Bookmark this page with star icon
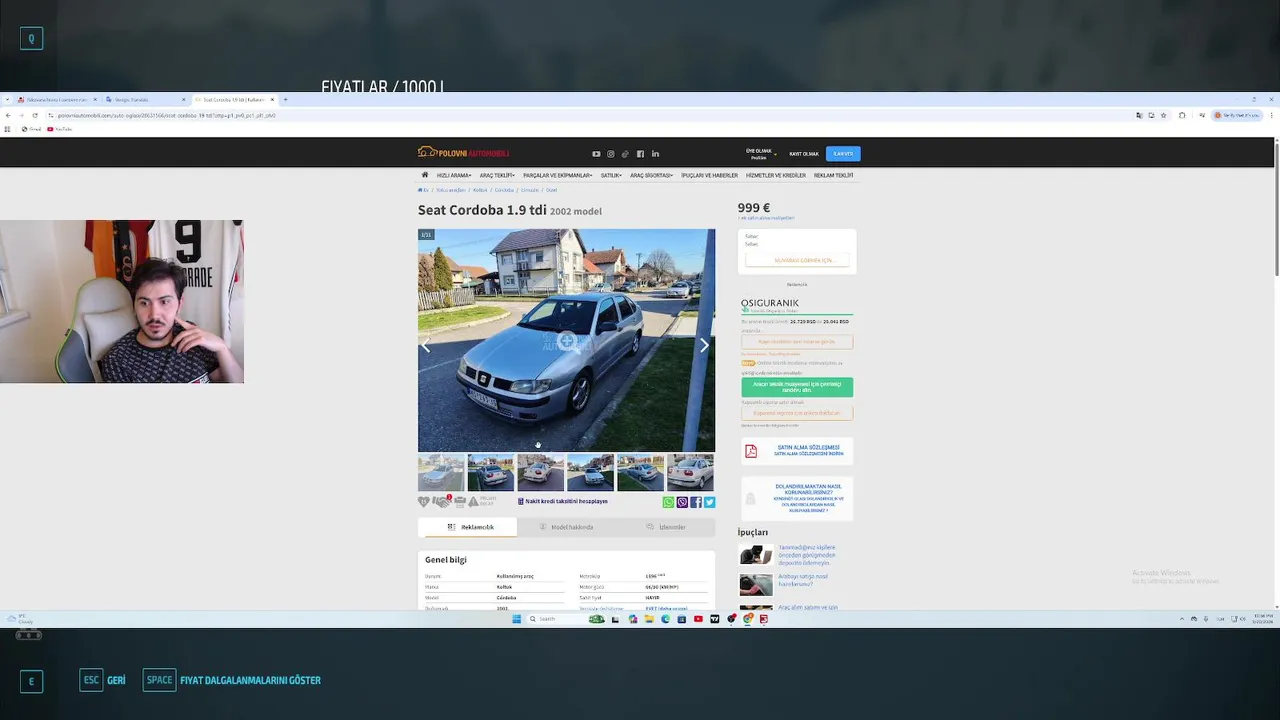This screenshot has width=1280, height=720. [x=1163, y=115]
